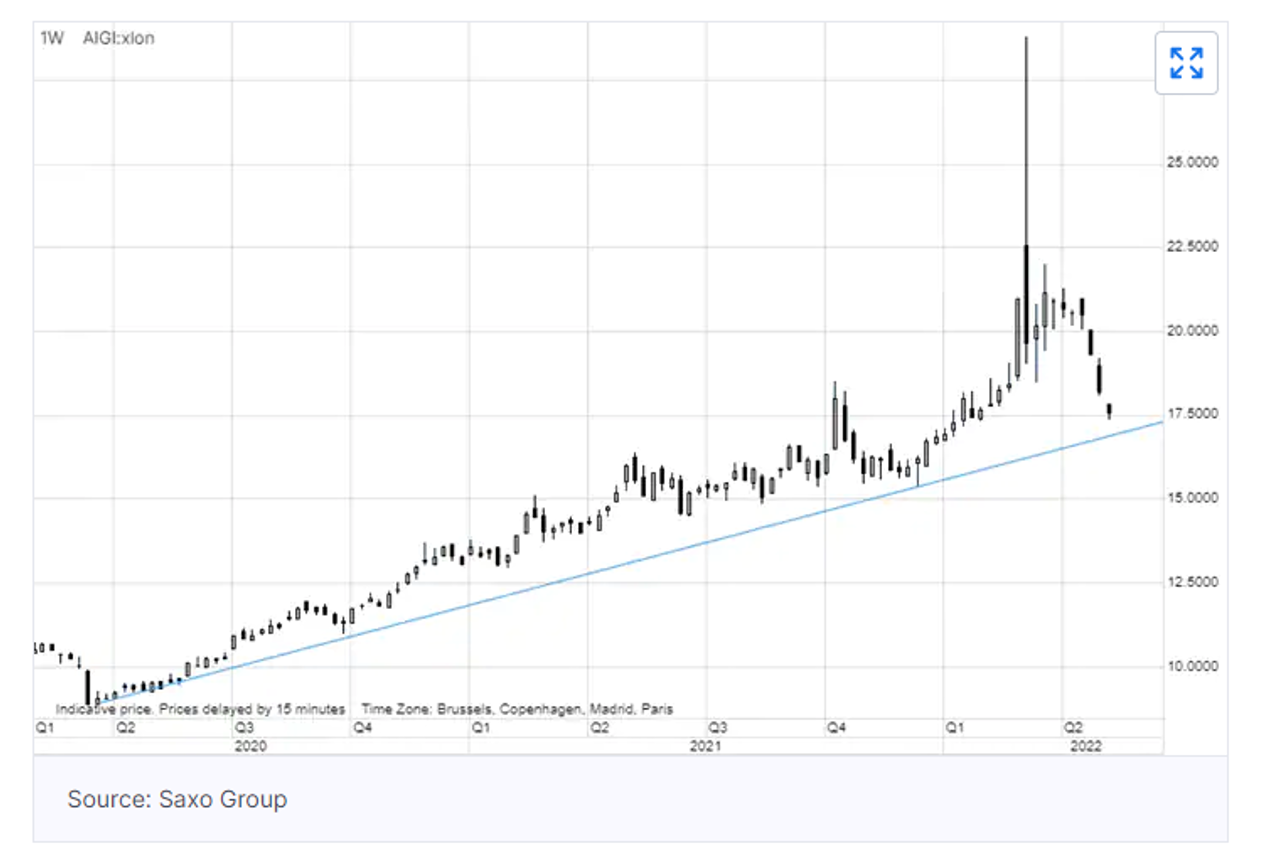Click the 12.5000 price axis label
This screenshot has height=868, width=1264.
click(x=1195, y=582)
